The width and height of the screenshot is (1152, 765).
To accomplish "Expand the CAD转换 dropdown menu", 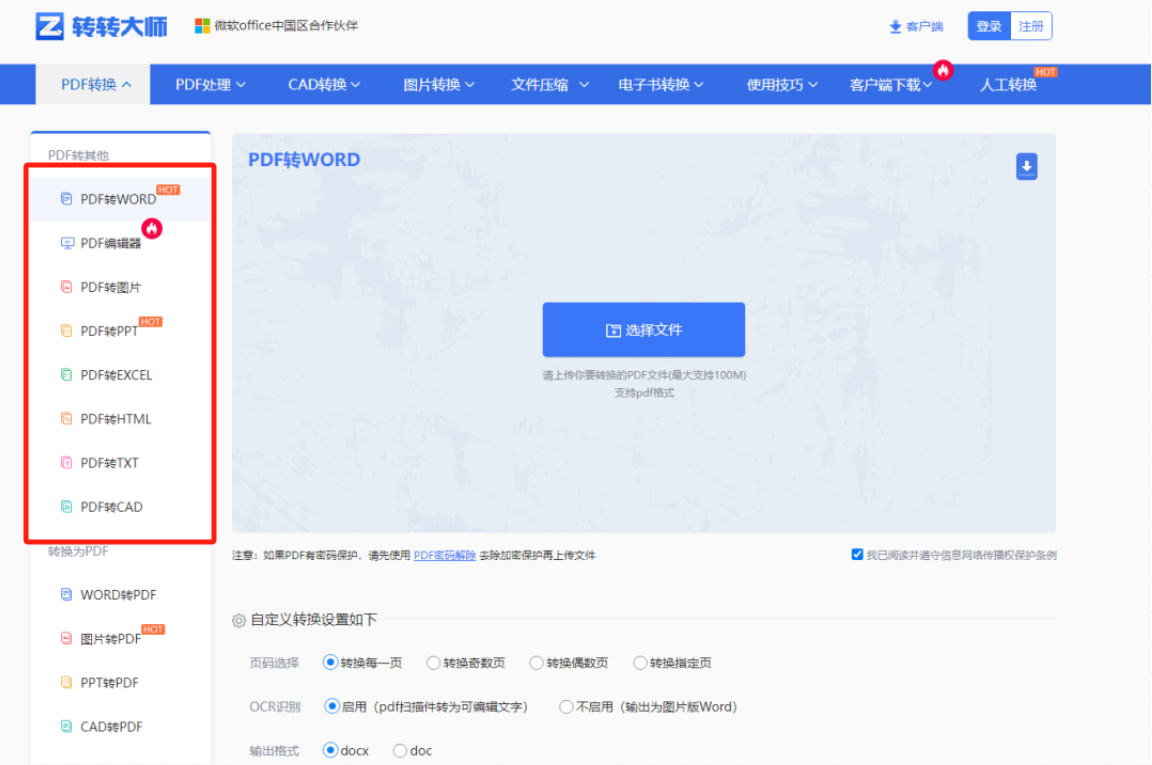I will coord(324,85).
